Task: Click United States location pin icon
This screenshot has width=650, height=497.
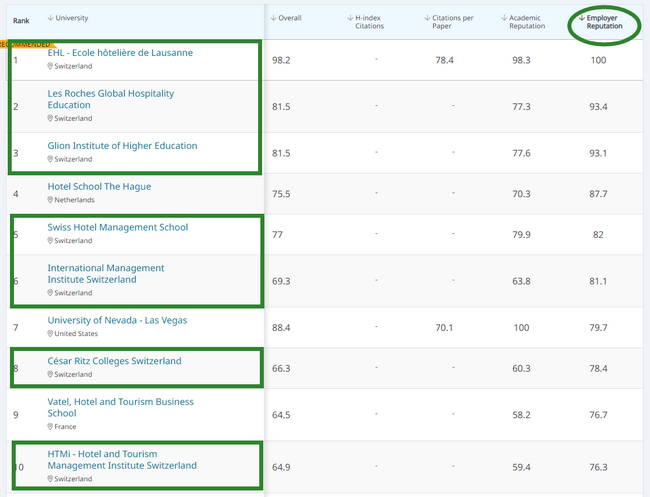Action: point(50,333)
